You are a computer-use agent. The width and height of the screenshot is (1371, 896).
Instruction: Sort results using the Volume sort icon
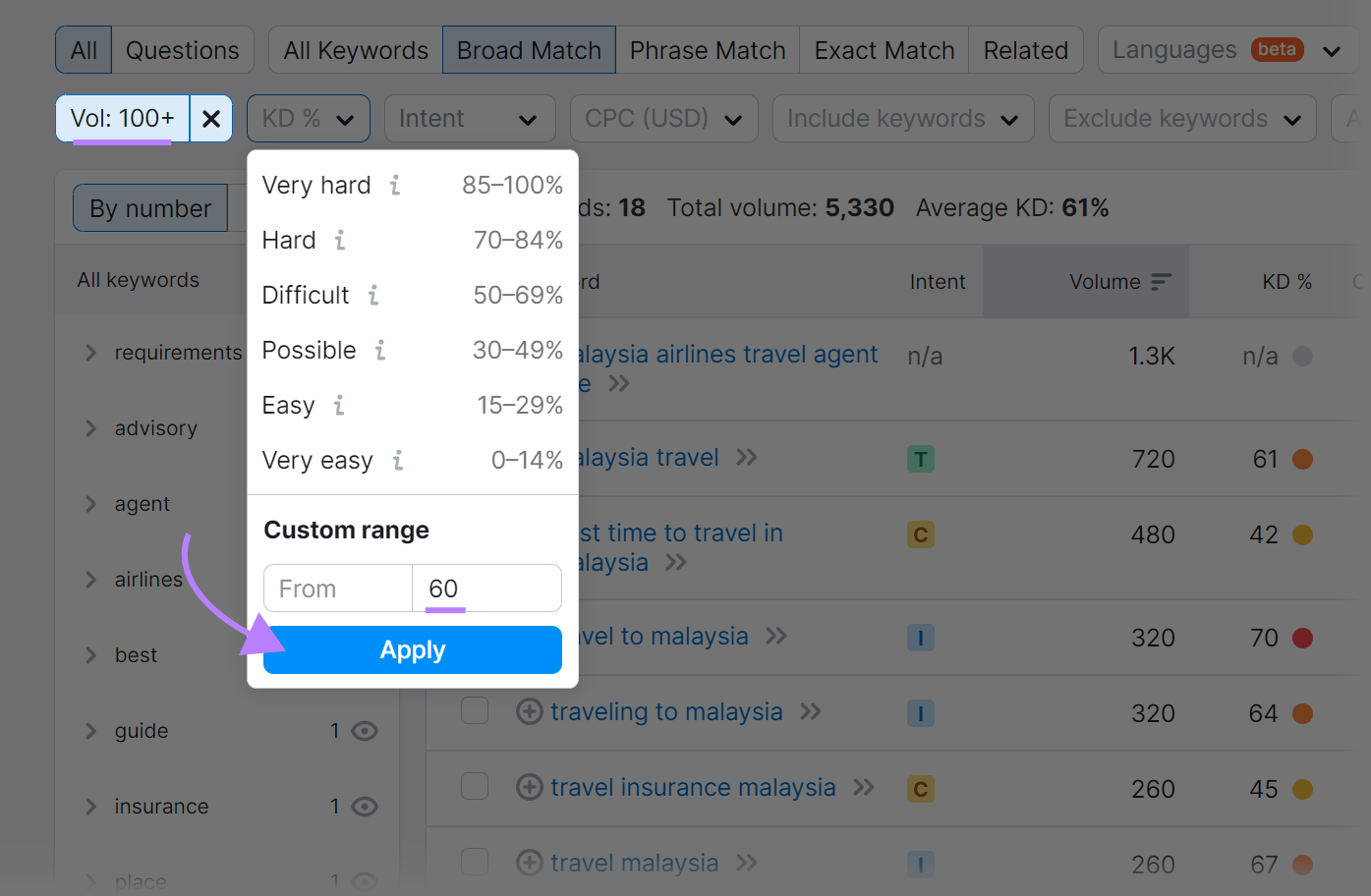pyautogui.click(x=1159, y=280)
